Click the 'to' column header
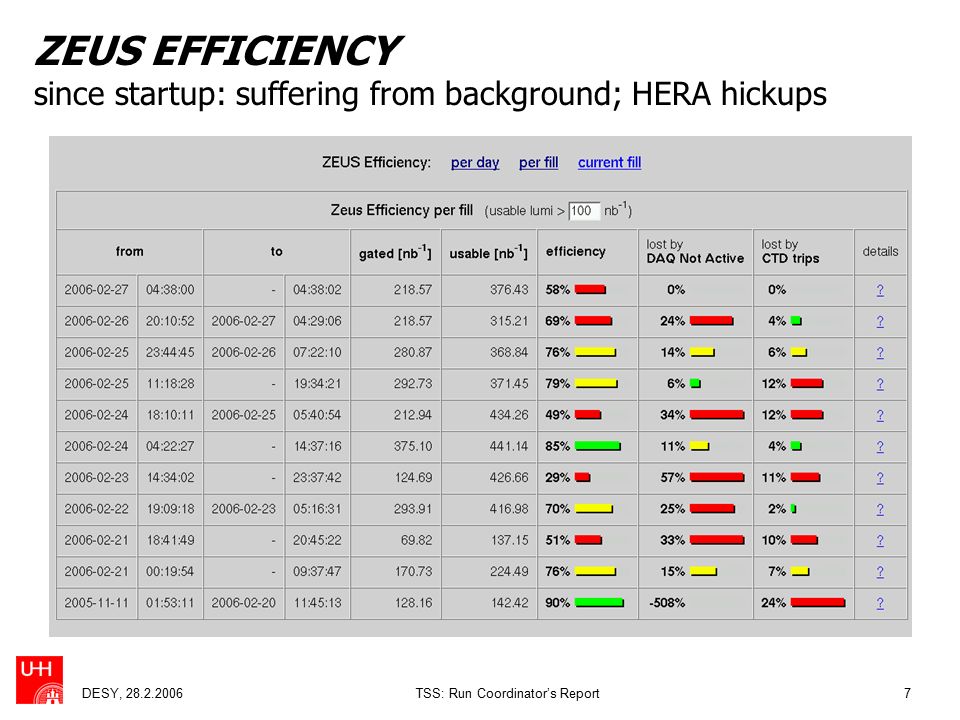 [x=277, y=252]
